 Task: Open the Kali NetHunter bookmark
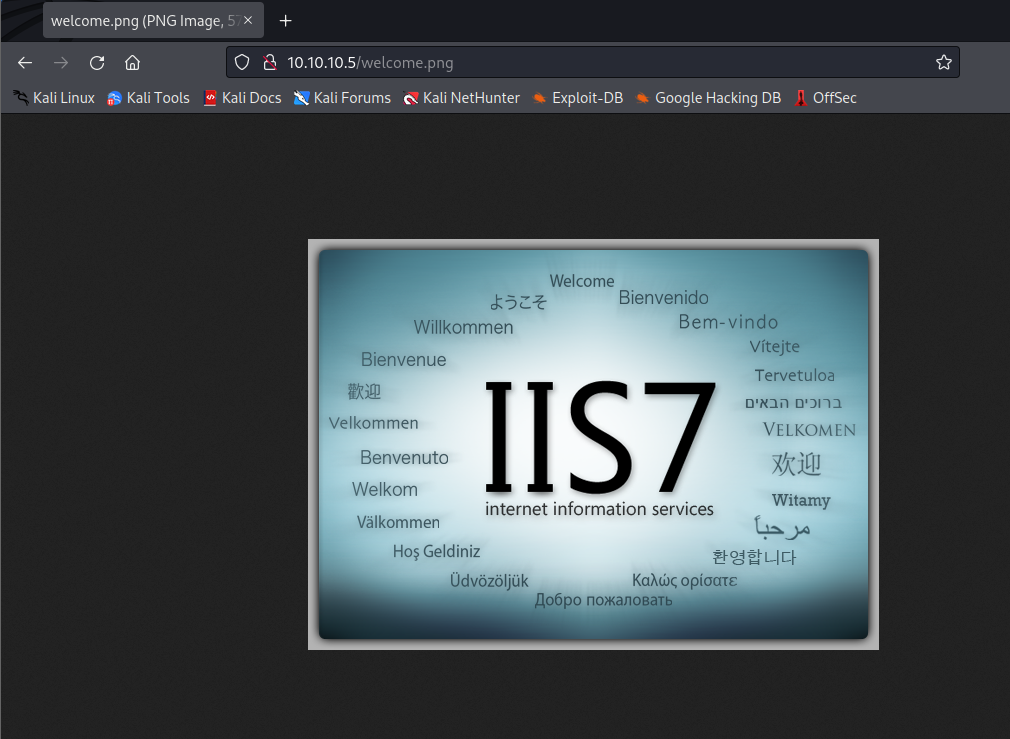tap(461, 98)
